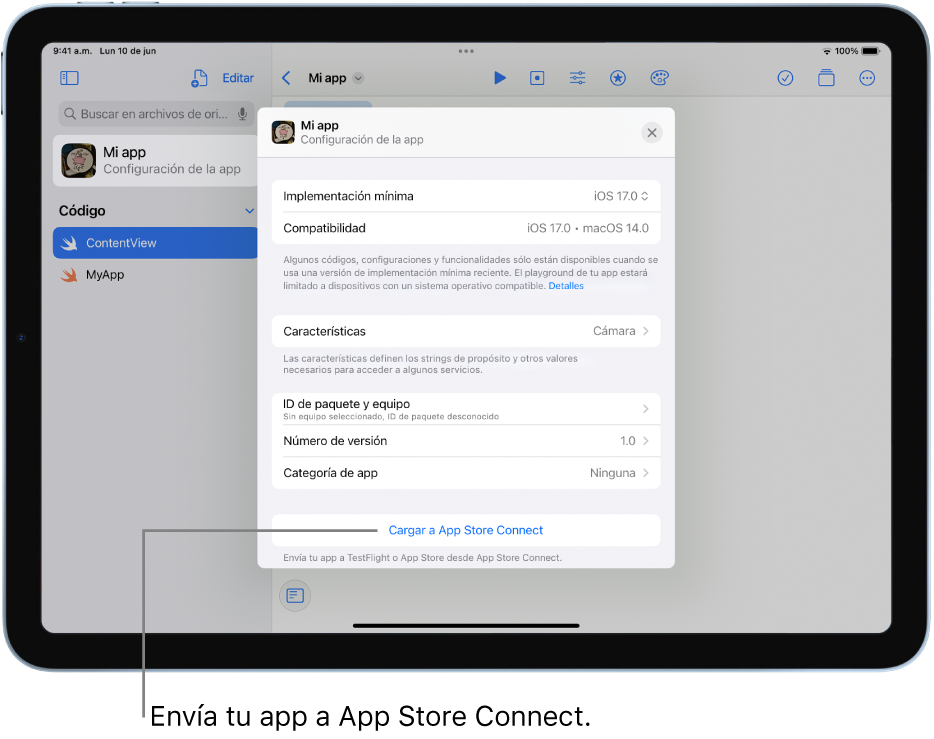Viewport: 934px width, 739px height.
Task: Open the color palette icon
Action: 659,78
